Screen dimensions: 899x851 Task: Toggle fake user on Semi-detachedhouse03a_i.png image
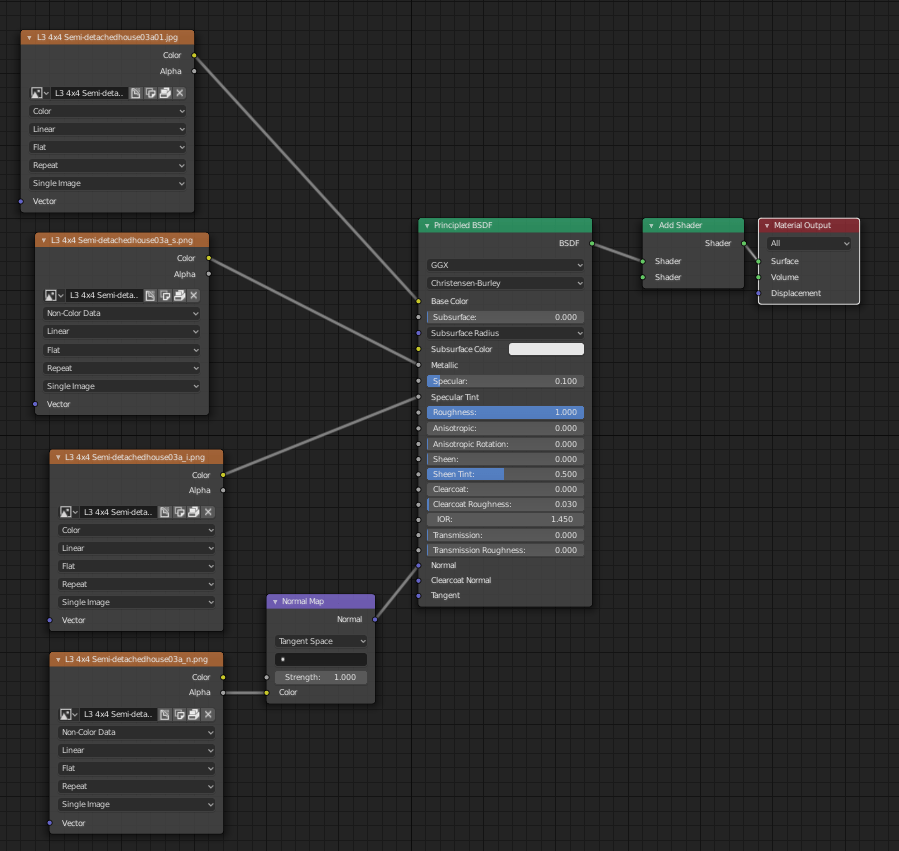[165, 512]
